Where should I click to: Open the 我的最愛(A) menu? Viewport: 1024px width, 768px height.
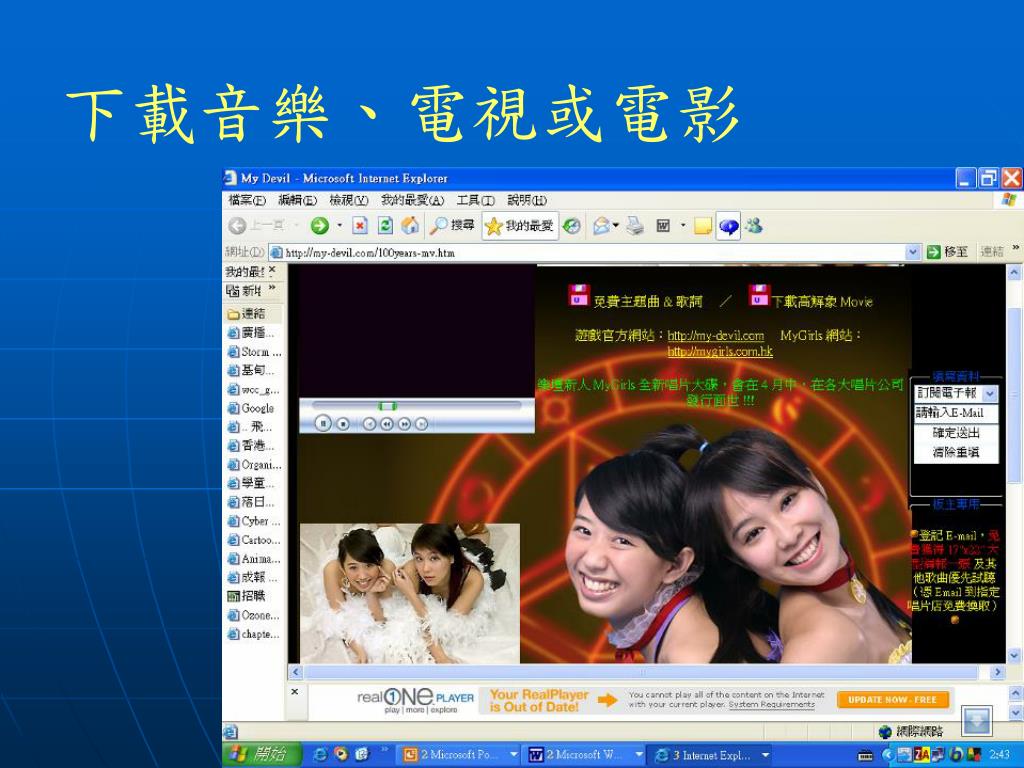point(412,200)
